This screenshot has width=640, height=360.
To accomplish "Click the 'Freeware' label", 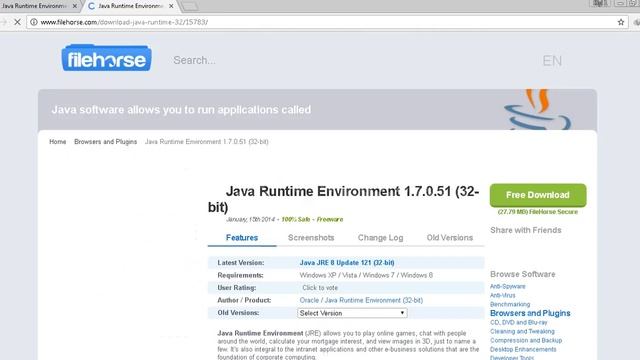I will pyautogui.click(x=330, y=220).
